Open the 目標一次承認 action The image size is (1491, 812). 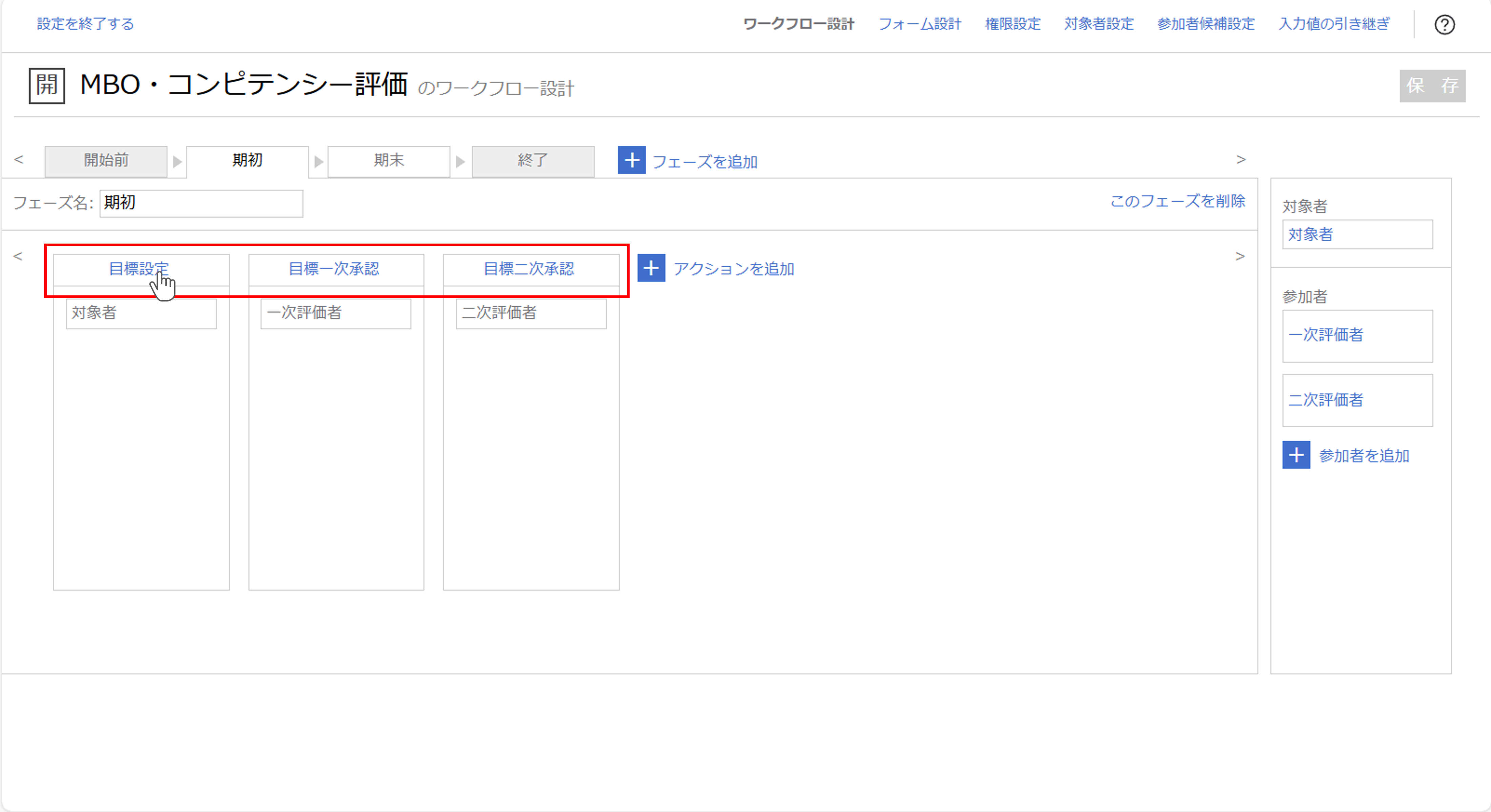tap(334, 269)
